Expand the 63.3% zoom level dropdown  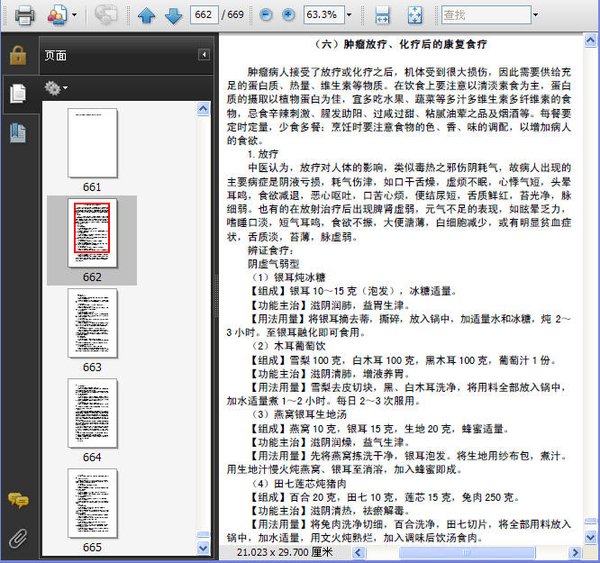pyautogui.click(x=349, y=15)
